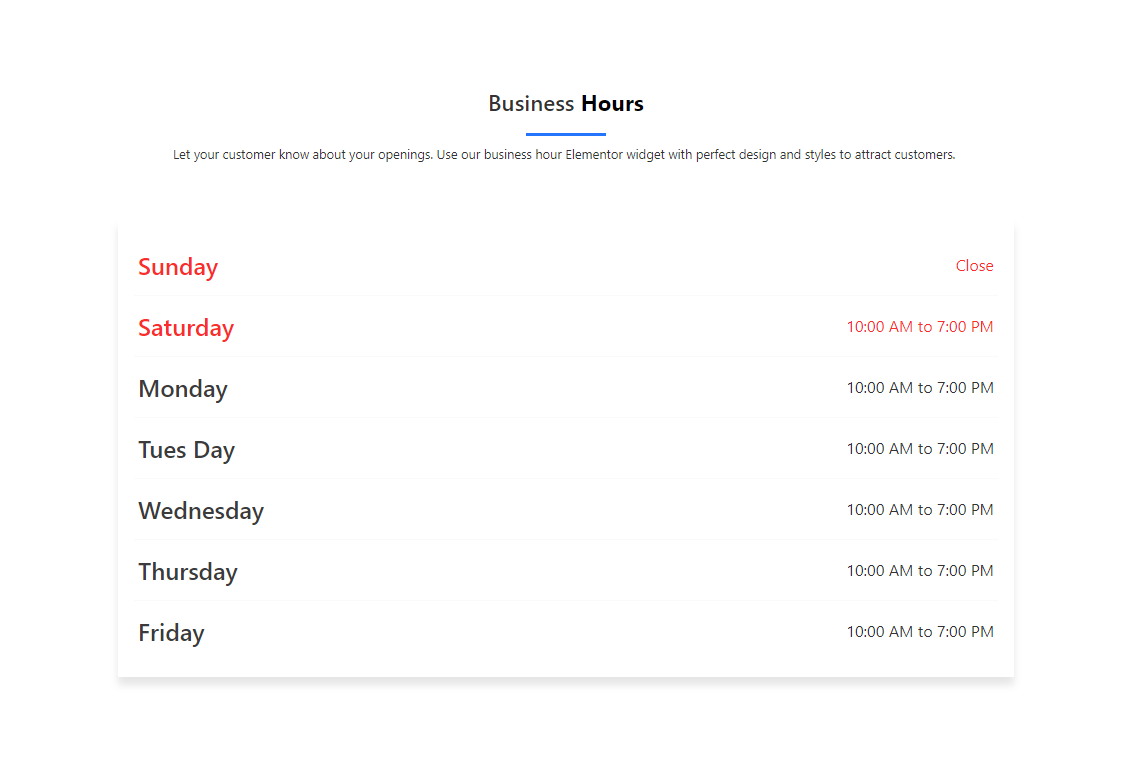Click the red Close status text

pos(974,266)
